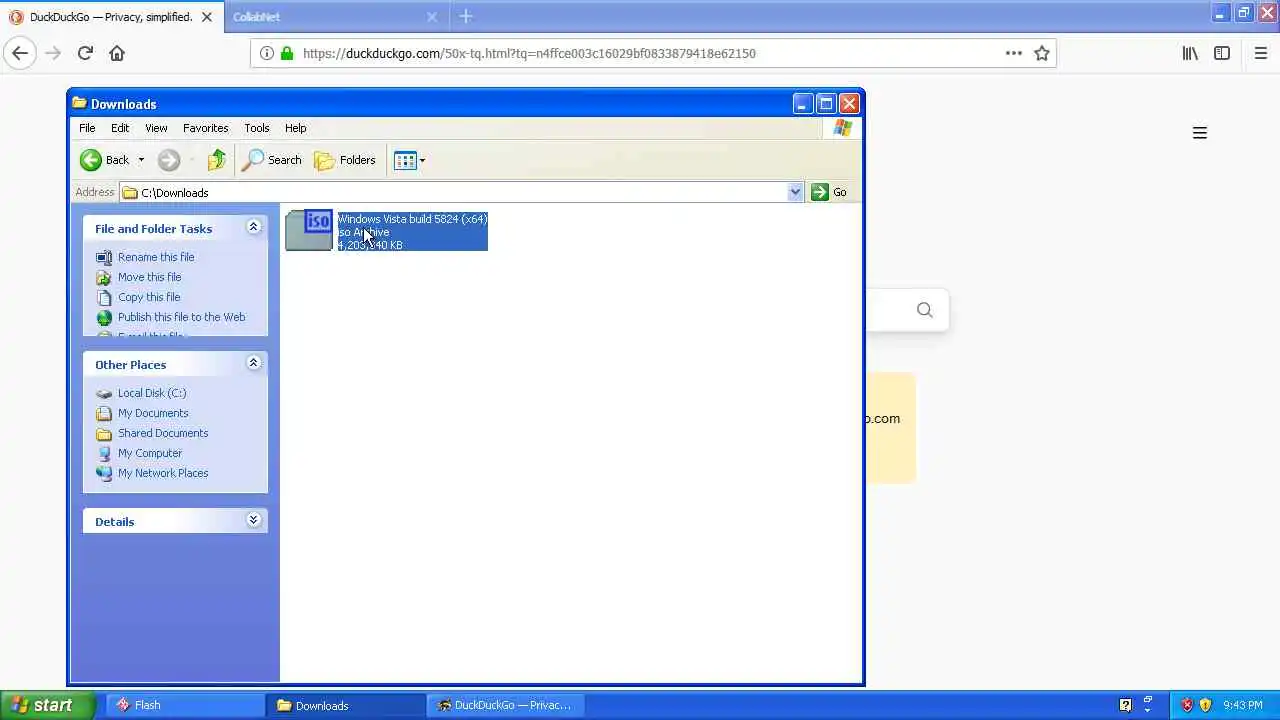Image resolution: width=1280 pixels, height=720 pixels.
Task: Expand the address bar dropdown arrow
Action: coord(795,192)
